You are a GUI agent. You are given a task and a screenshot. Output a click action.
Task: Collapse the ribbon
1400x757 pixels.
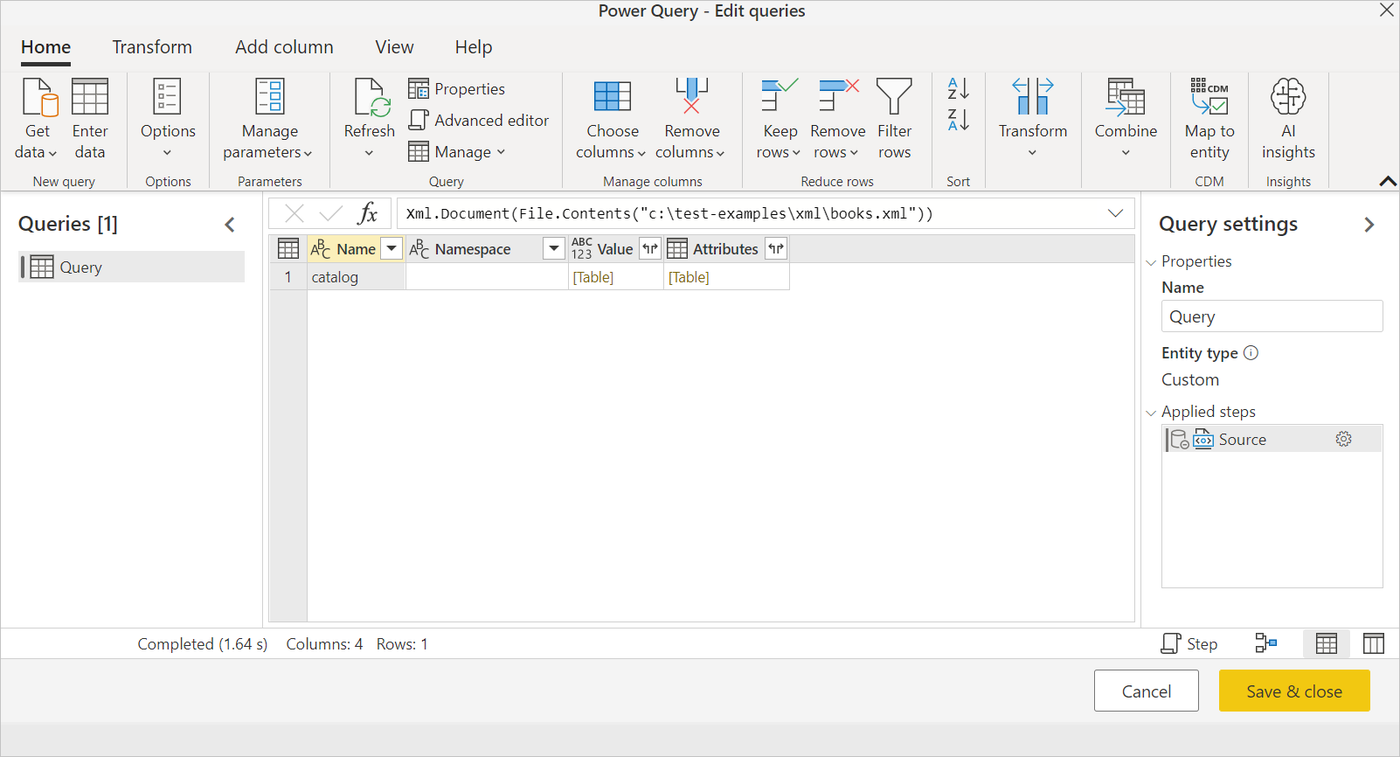point(1387,181)
